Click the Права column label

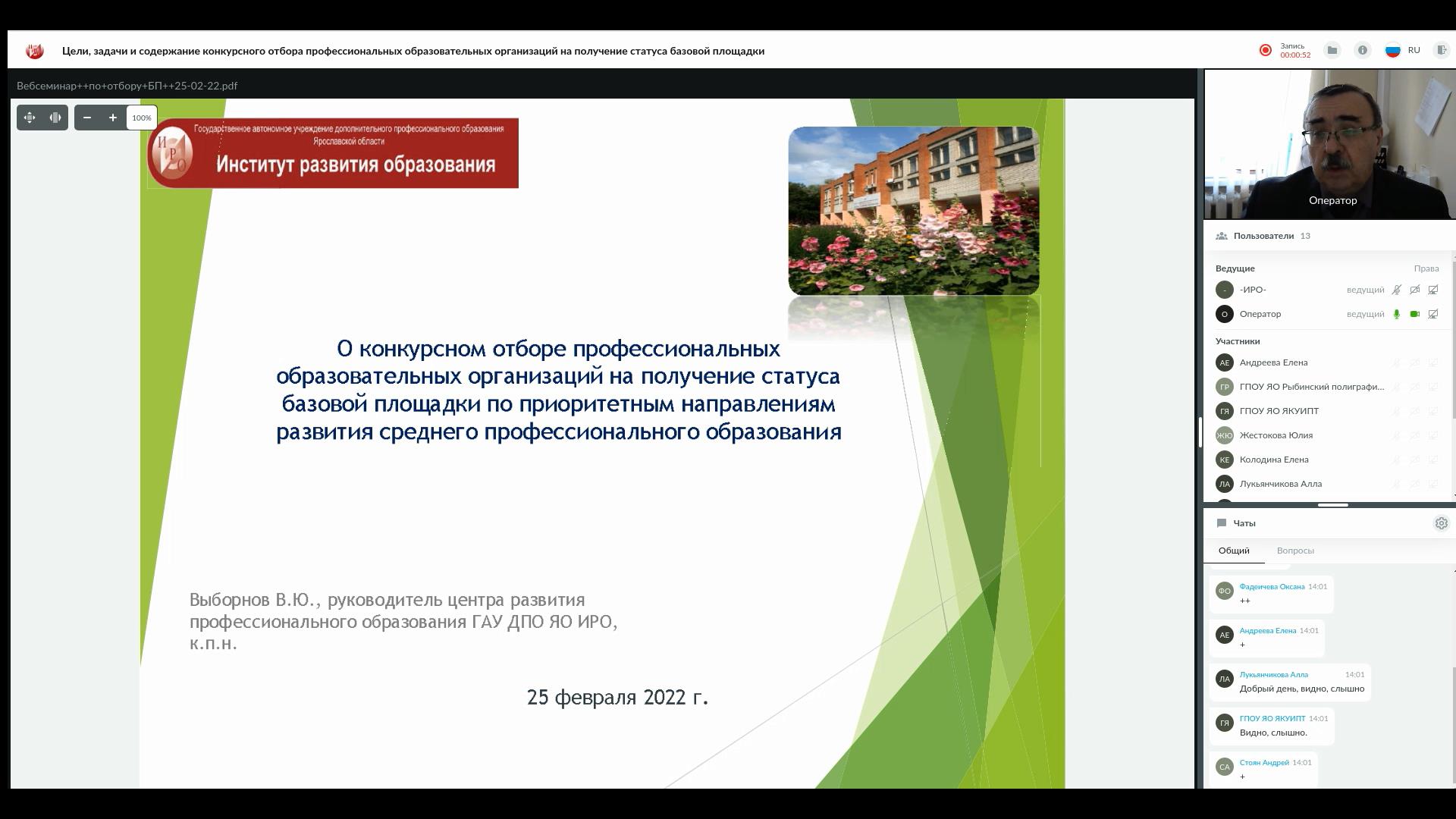(x=1426, y=268)
